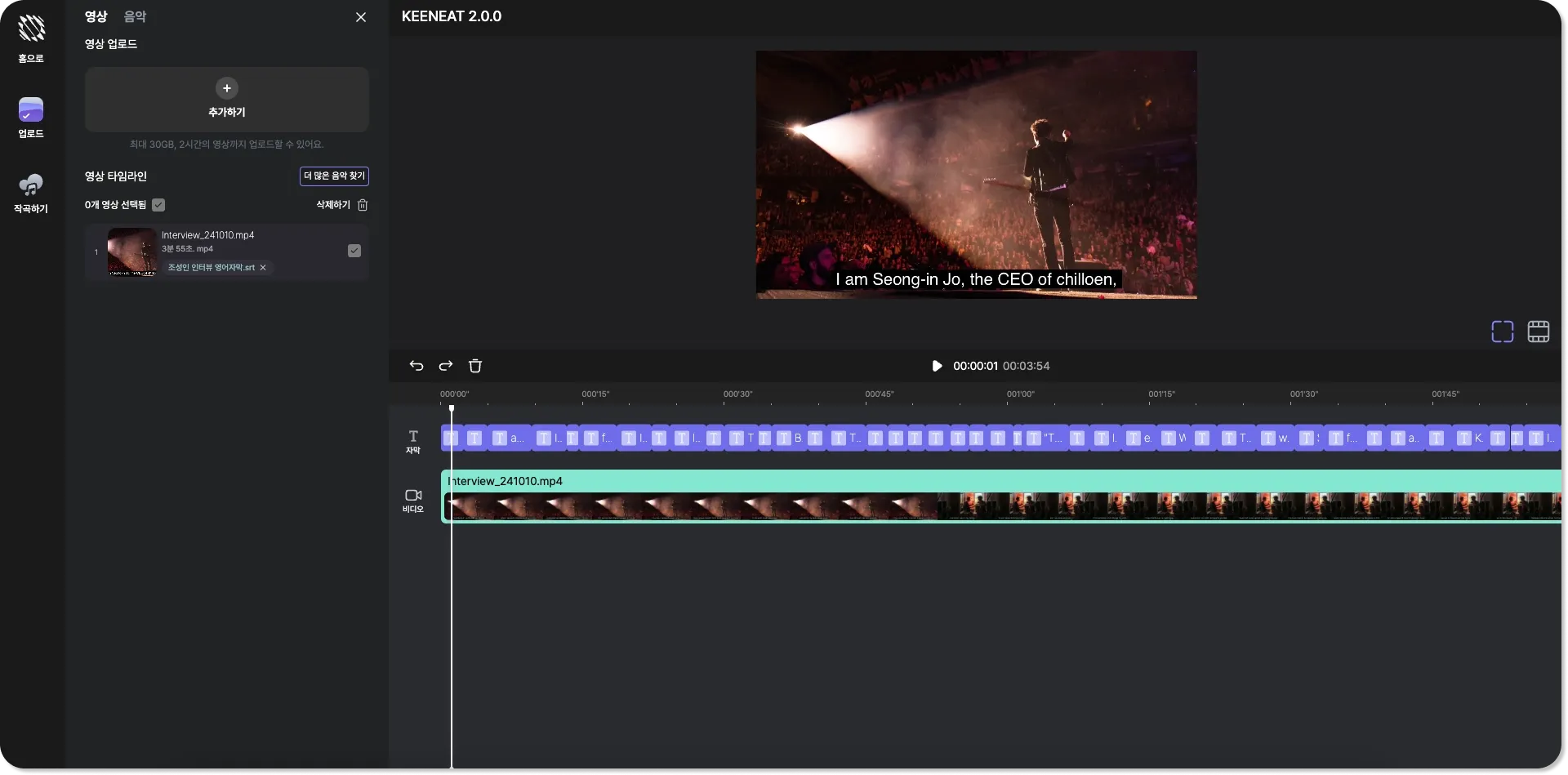Select the subtitle clip labeled ""T..."
This screenshot has height=775, width=1568.
[x=1045, y=439]
